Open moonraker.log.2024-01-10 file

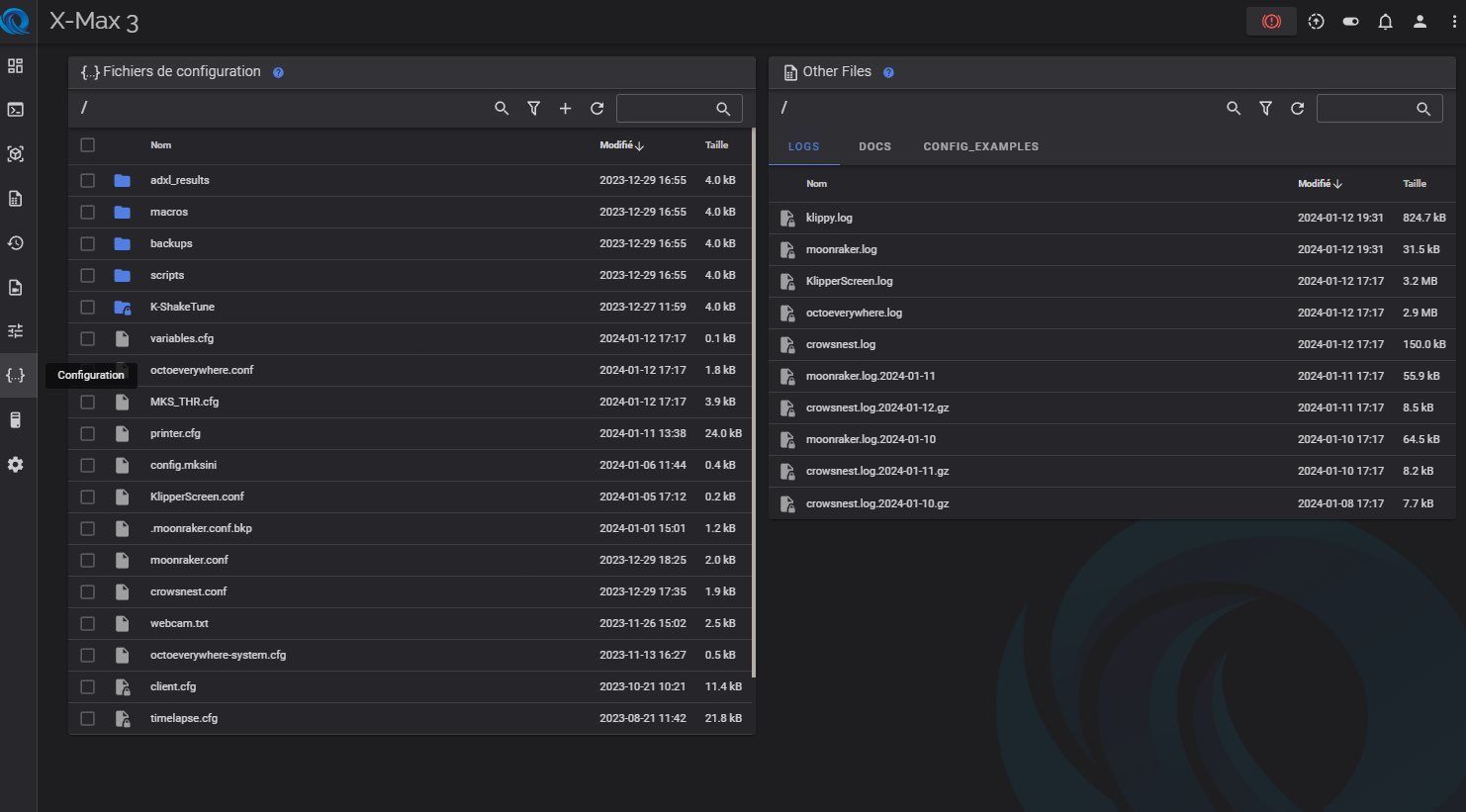(870, 439)
